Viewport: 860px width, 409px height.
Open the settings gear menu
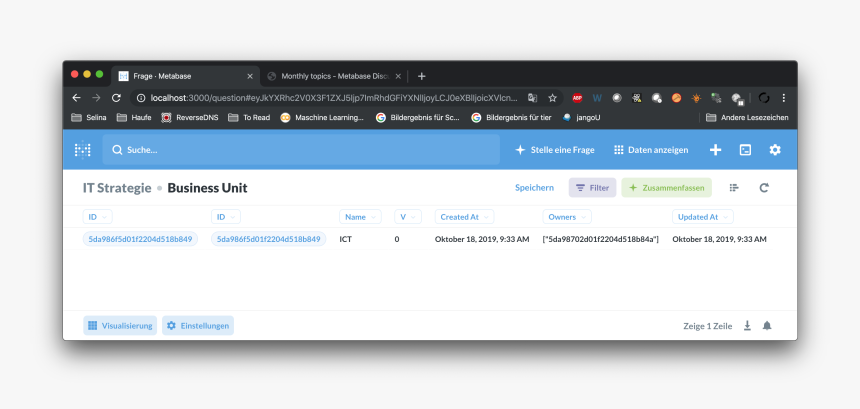775,150
